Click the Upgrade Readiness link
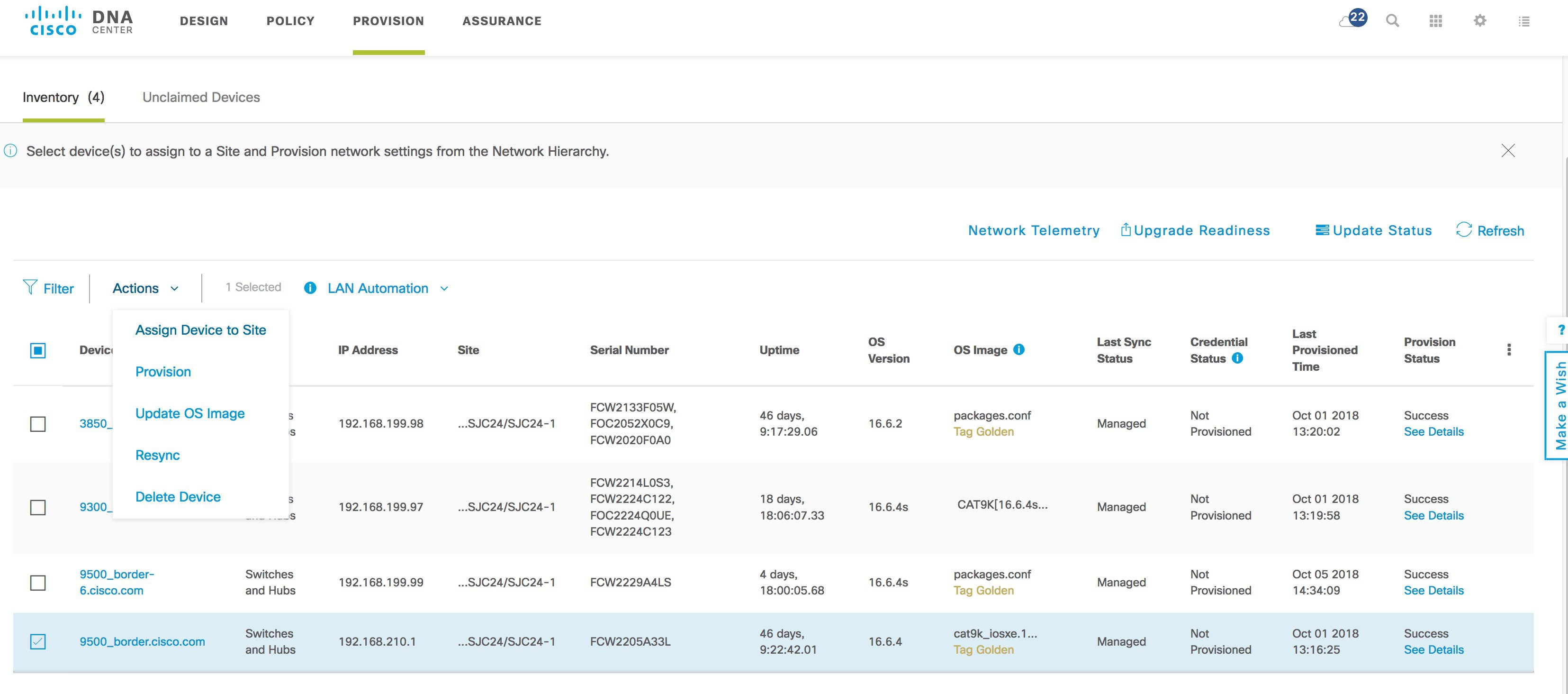Screen dimensions: 1568x694 click(x=1195, y=230)
